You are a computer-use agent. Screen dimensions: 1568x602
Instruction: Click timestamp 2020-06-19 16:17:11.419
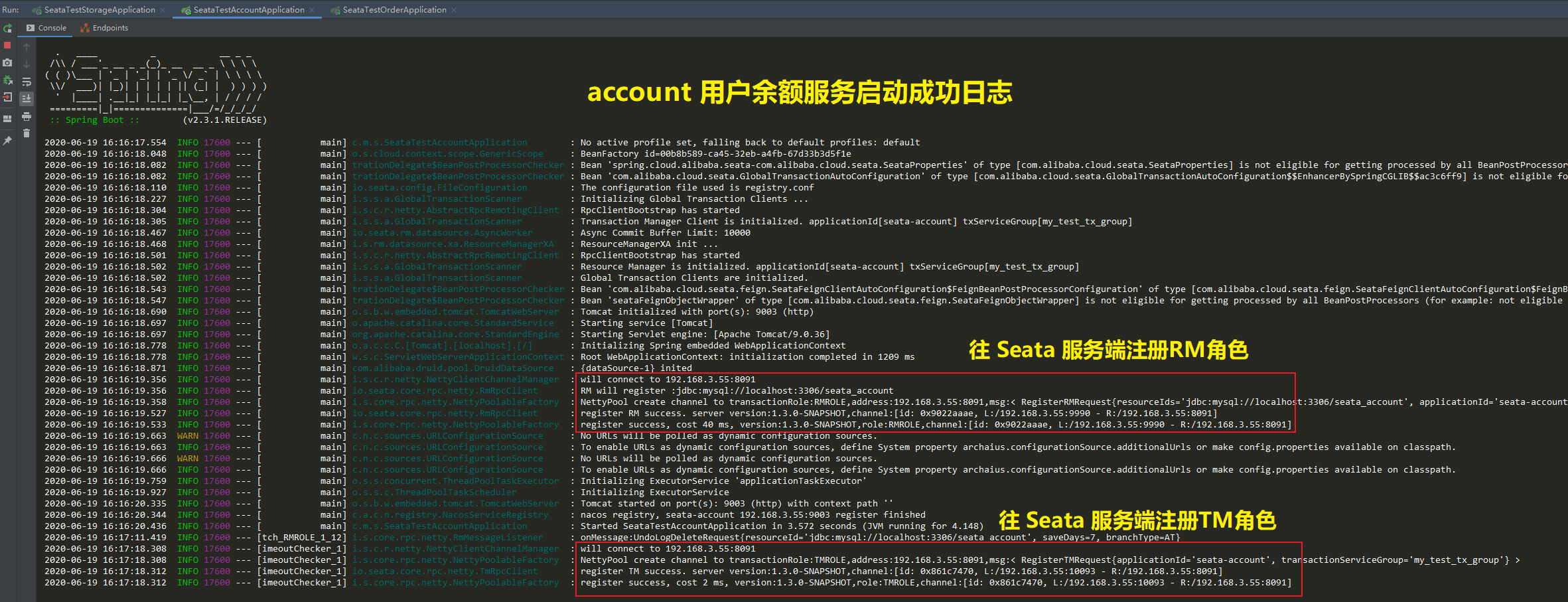coord(106,538)
